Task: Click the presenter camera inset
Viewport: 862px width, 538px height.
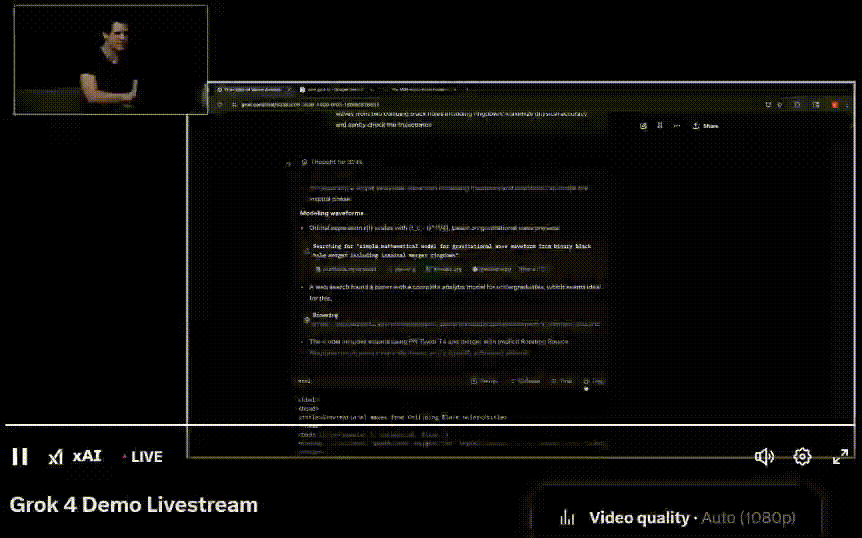Action: [x=110, y=60]
